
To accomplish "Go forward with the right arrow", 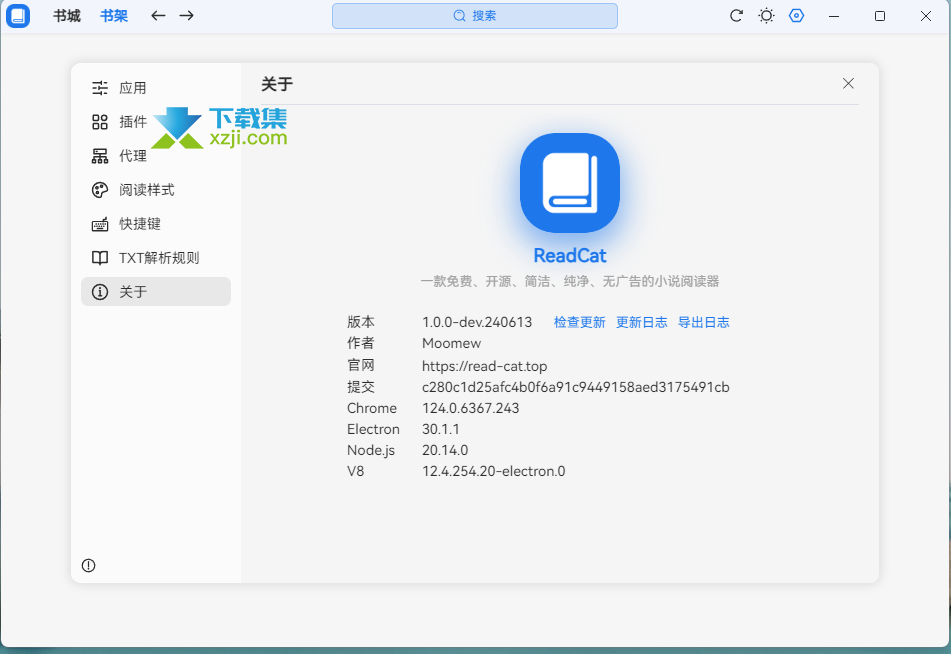I will [x=187, y=16].
